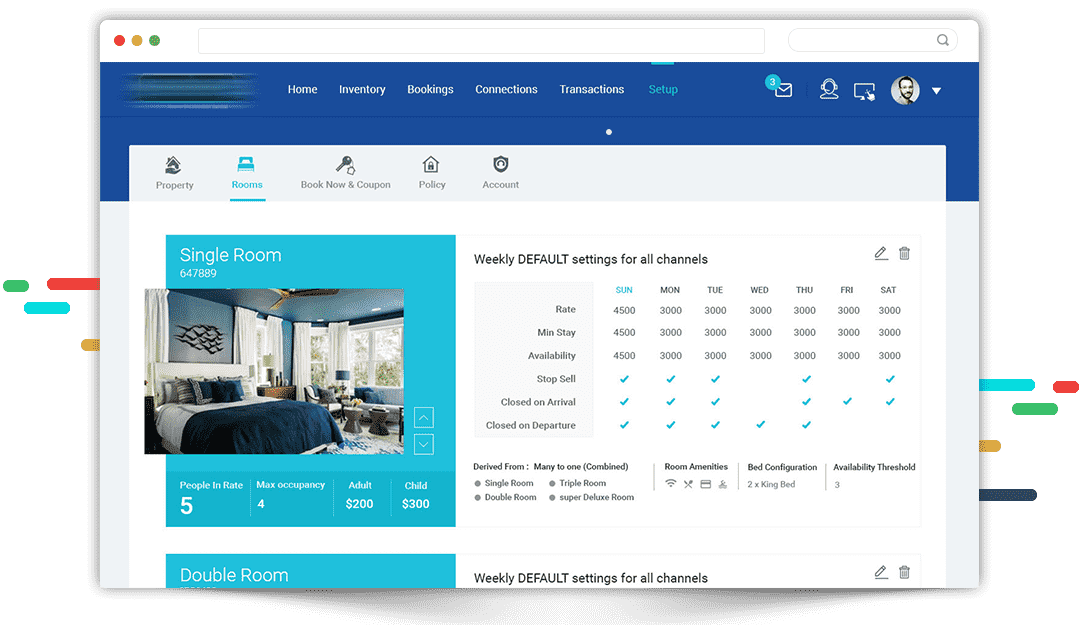Switch to the Rooms tab

(247, 173)
